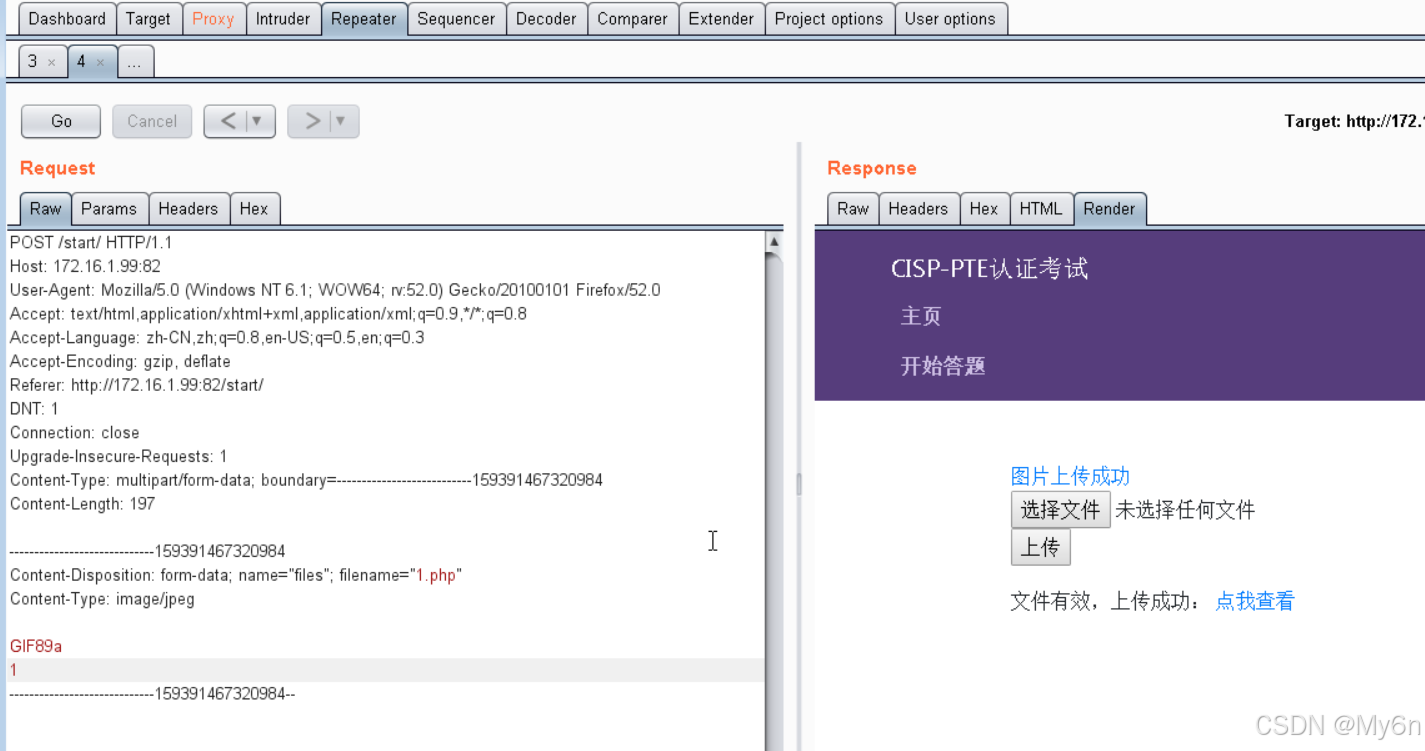Go back to the previous request

[229, 121]
